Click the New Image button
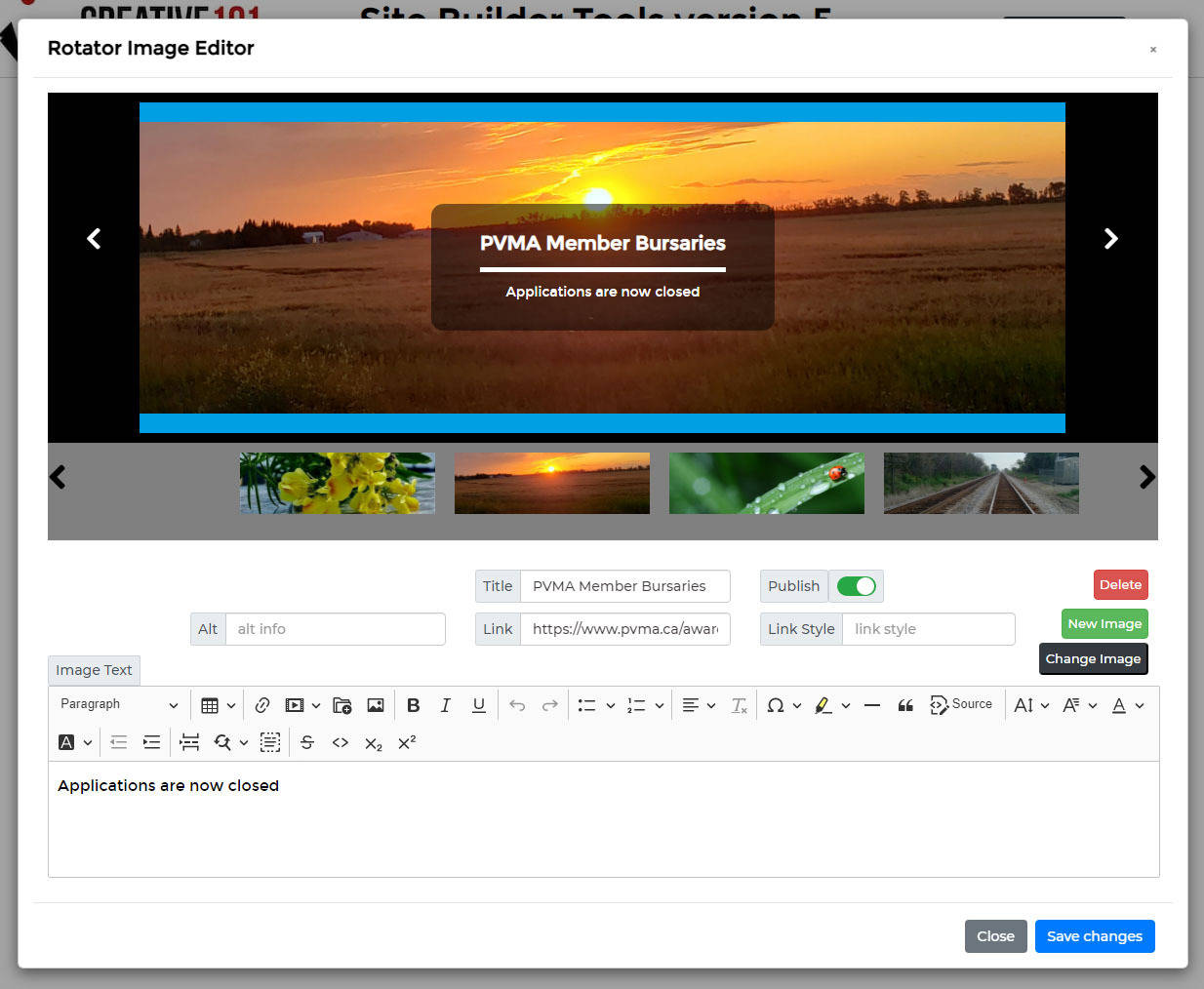The height and width of the screenshot is (989, 1204). point(1104,623)
